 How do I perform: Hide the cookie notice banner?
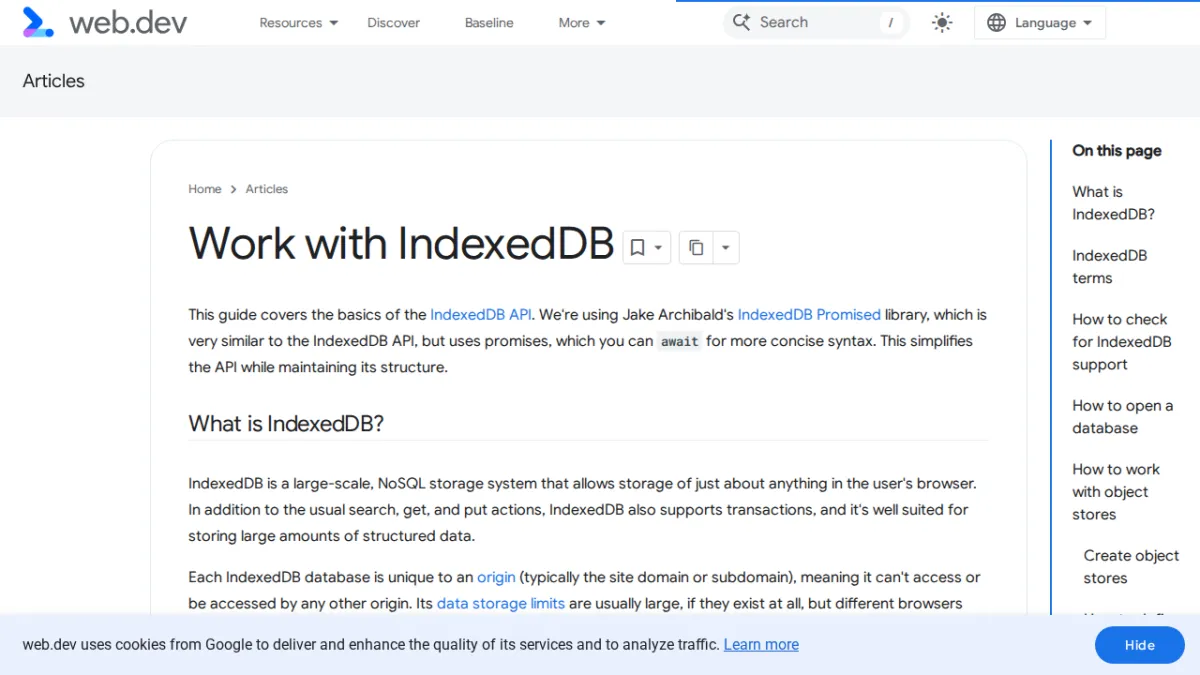pyautogui.click(x=1140, y=645)
